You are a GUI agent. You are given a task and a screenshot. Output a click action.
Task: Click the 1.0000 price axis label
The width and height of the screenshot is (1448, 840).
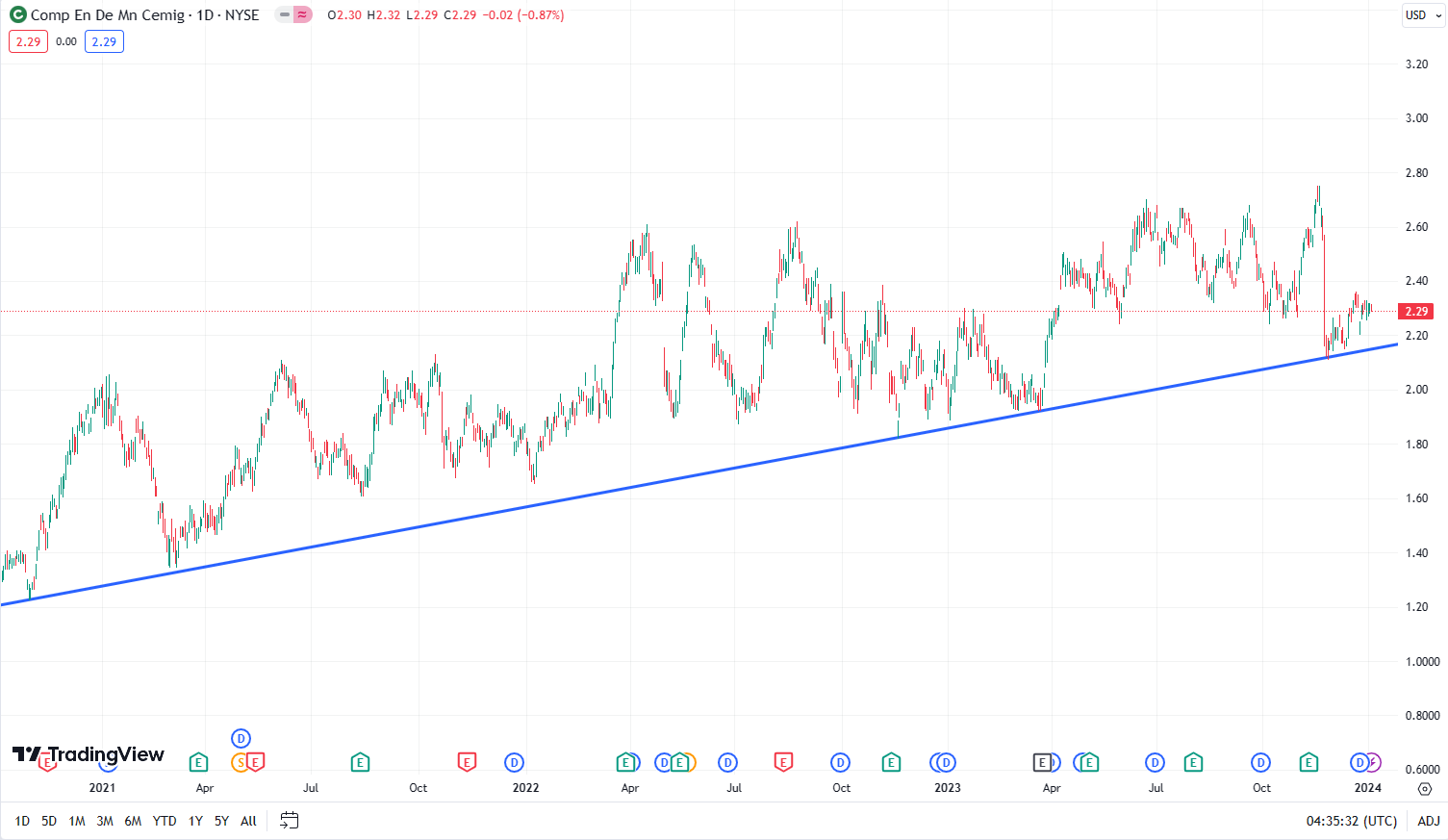tap(1423, 661)
